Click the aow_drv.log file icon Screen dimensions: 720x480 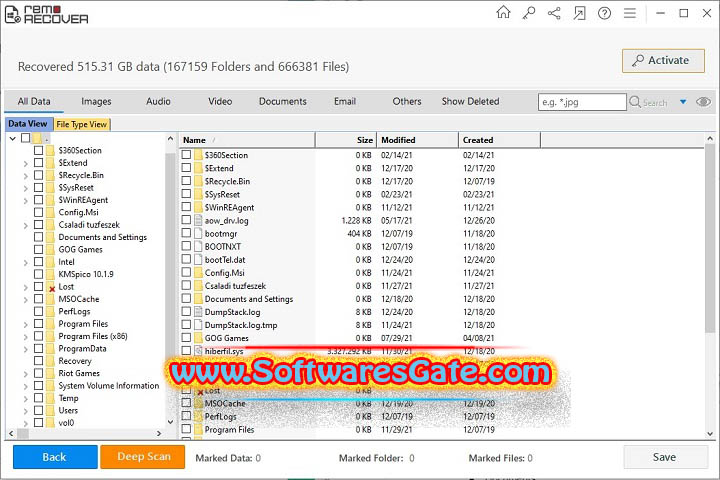pyautogui.click(x=198, y=220)
